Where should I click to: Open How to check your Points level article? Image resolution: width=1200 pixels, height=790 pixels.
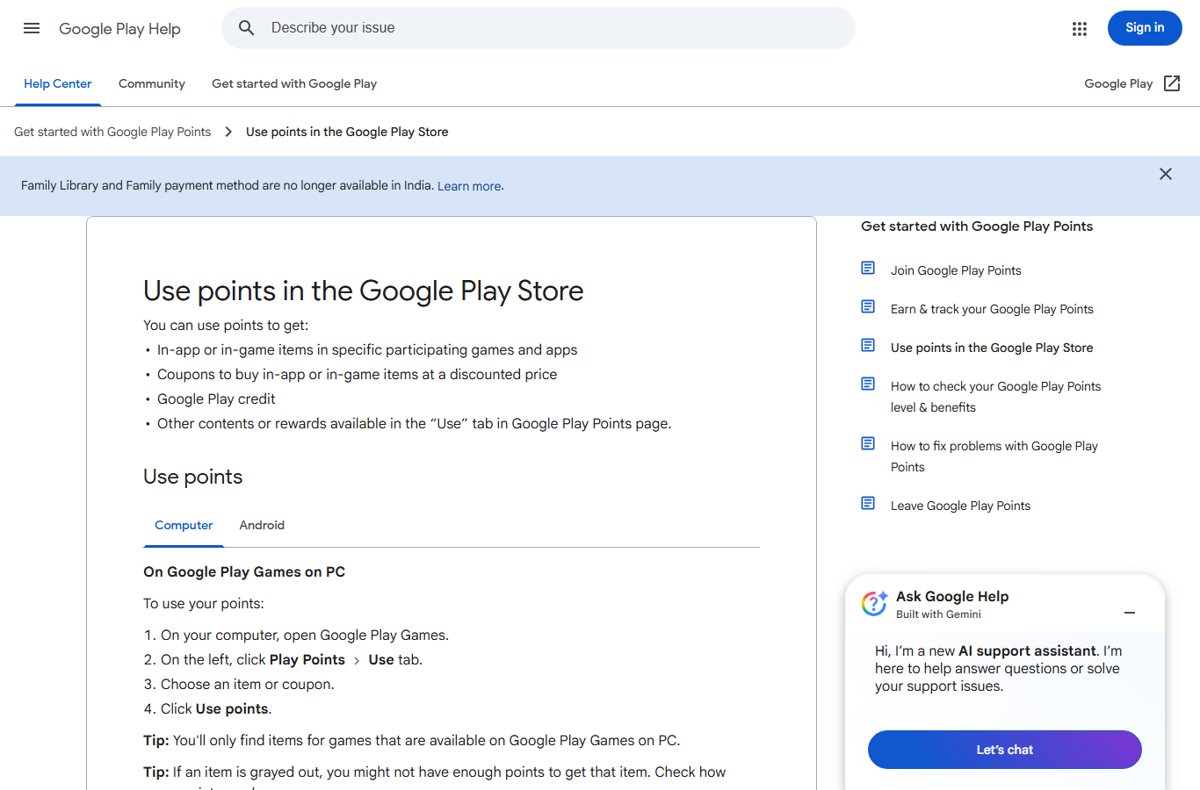point(996,397)
